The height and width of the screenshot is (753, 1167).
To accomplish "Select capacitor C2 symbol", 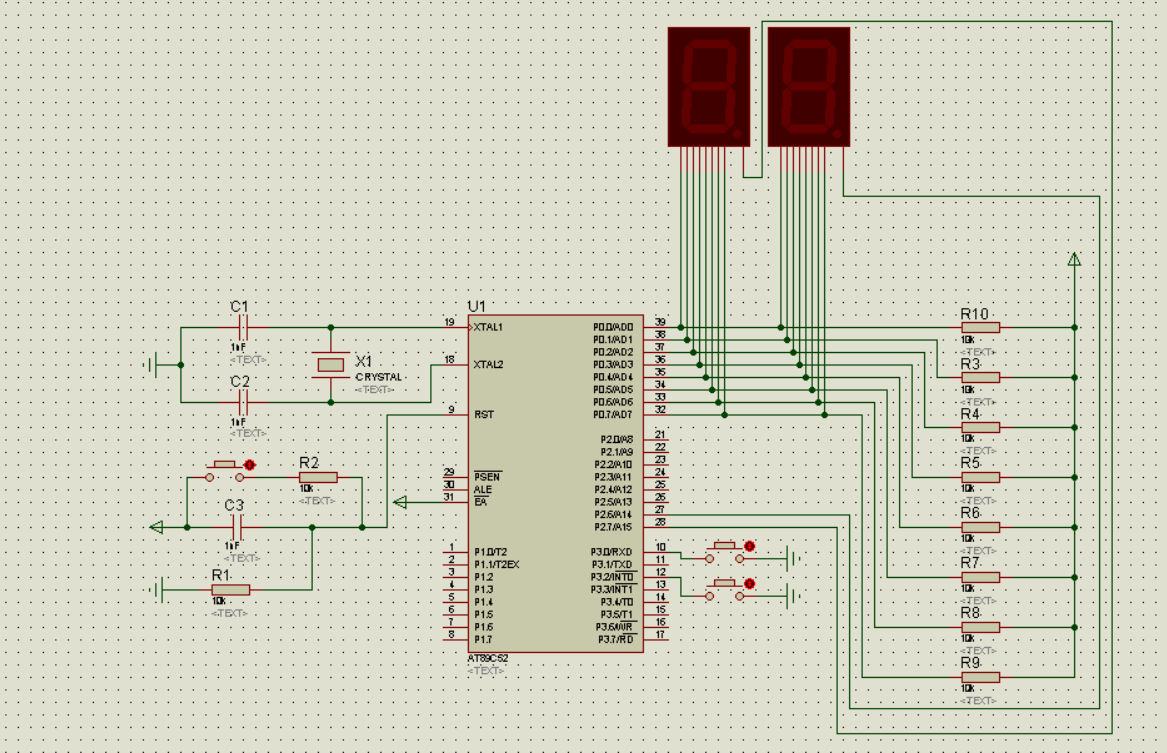I will [243, 403].
